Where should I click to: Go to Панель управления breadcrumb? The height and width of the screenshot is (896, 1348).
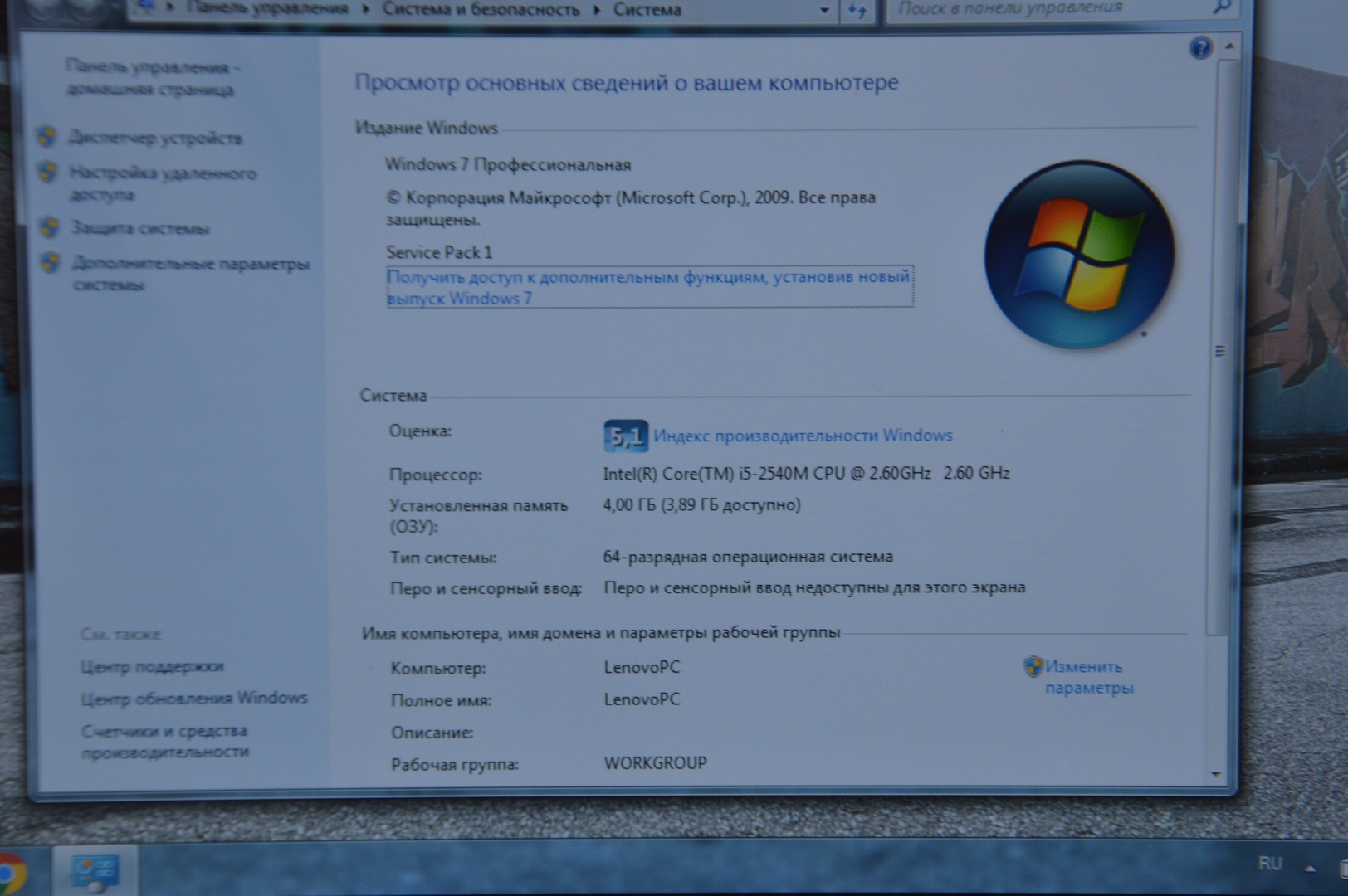click(x=267, y=9)
